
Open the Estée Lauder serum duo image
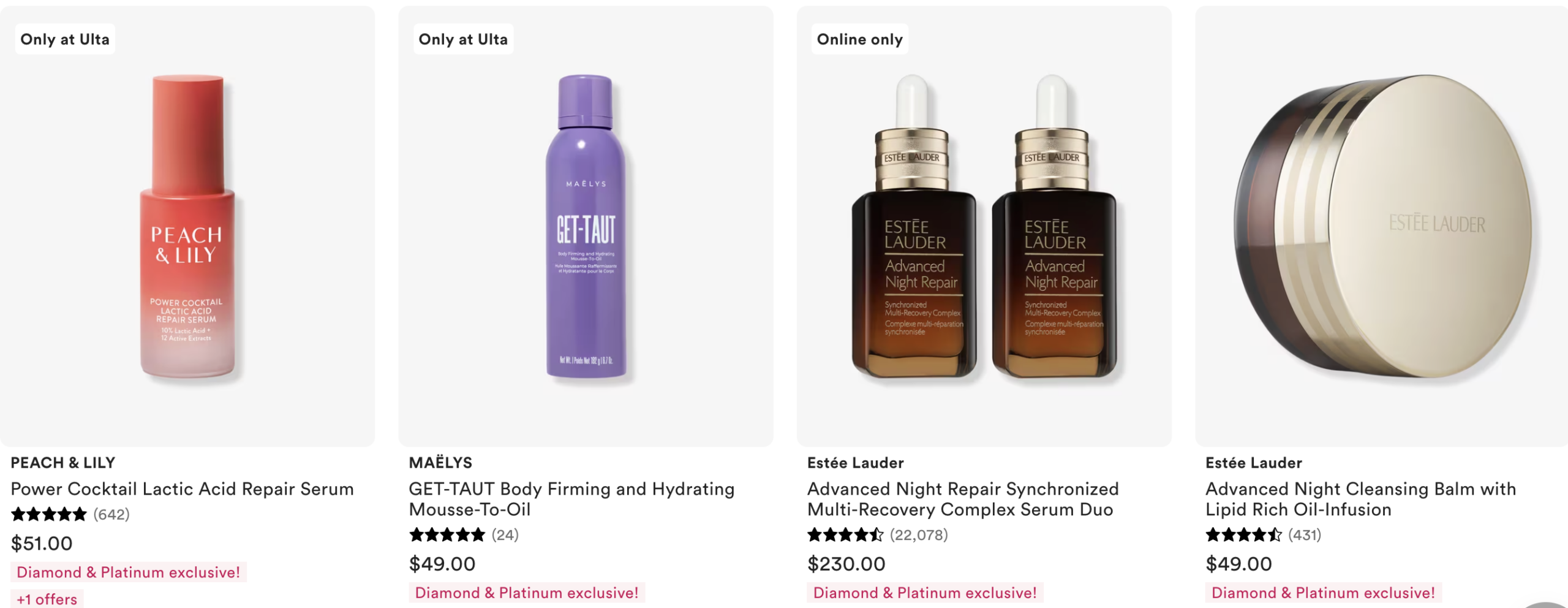[x=984, y=227]
